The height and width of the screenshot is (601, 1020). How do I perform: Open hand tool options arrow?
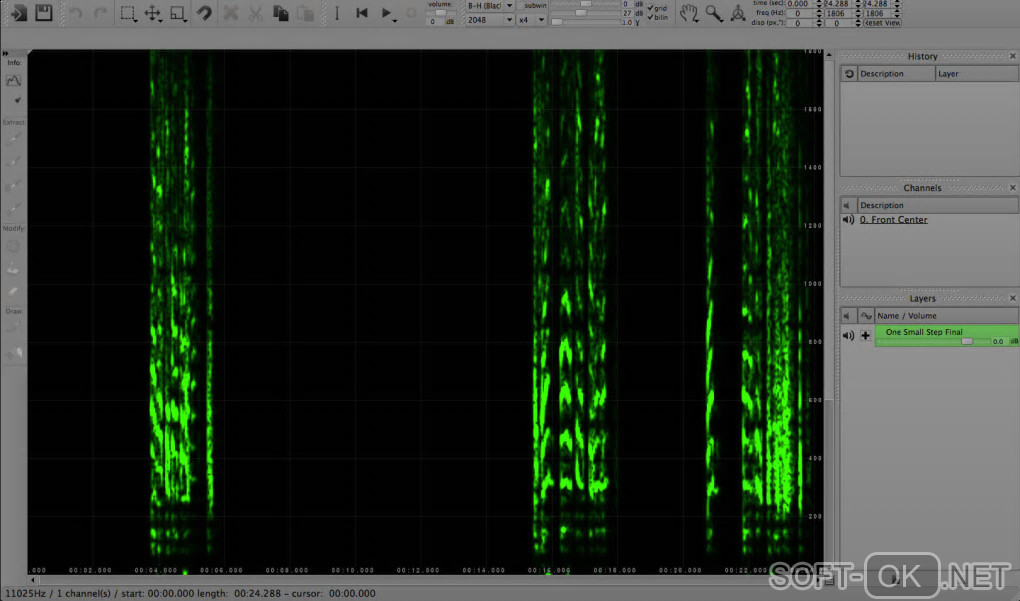(x=697, y=21)
